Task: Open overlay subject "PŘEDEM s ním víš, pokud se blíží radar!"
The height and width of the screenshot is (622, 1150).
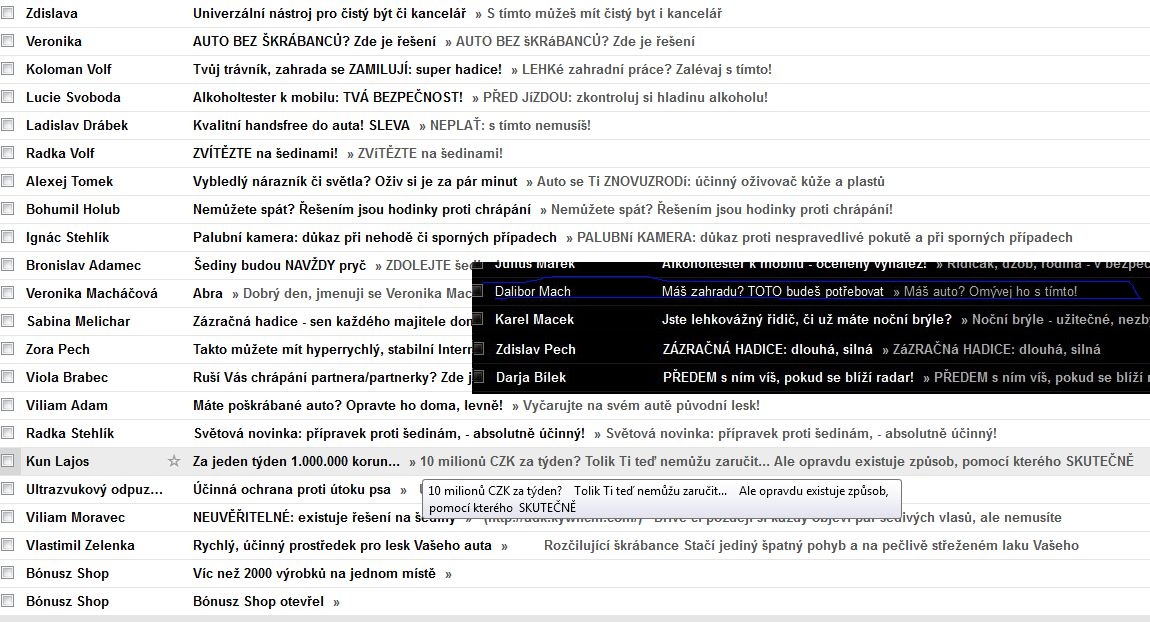Action: [x=788, y=377]
